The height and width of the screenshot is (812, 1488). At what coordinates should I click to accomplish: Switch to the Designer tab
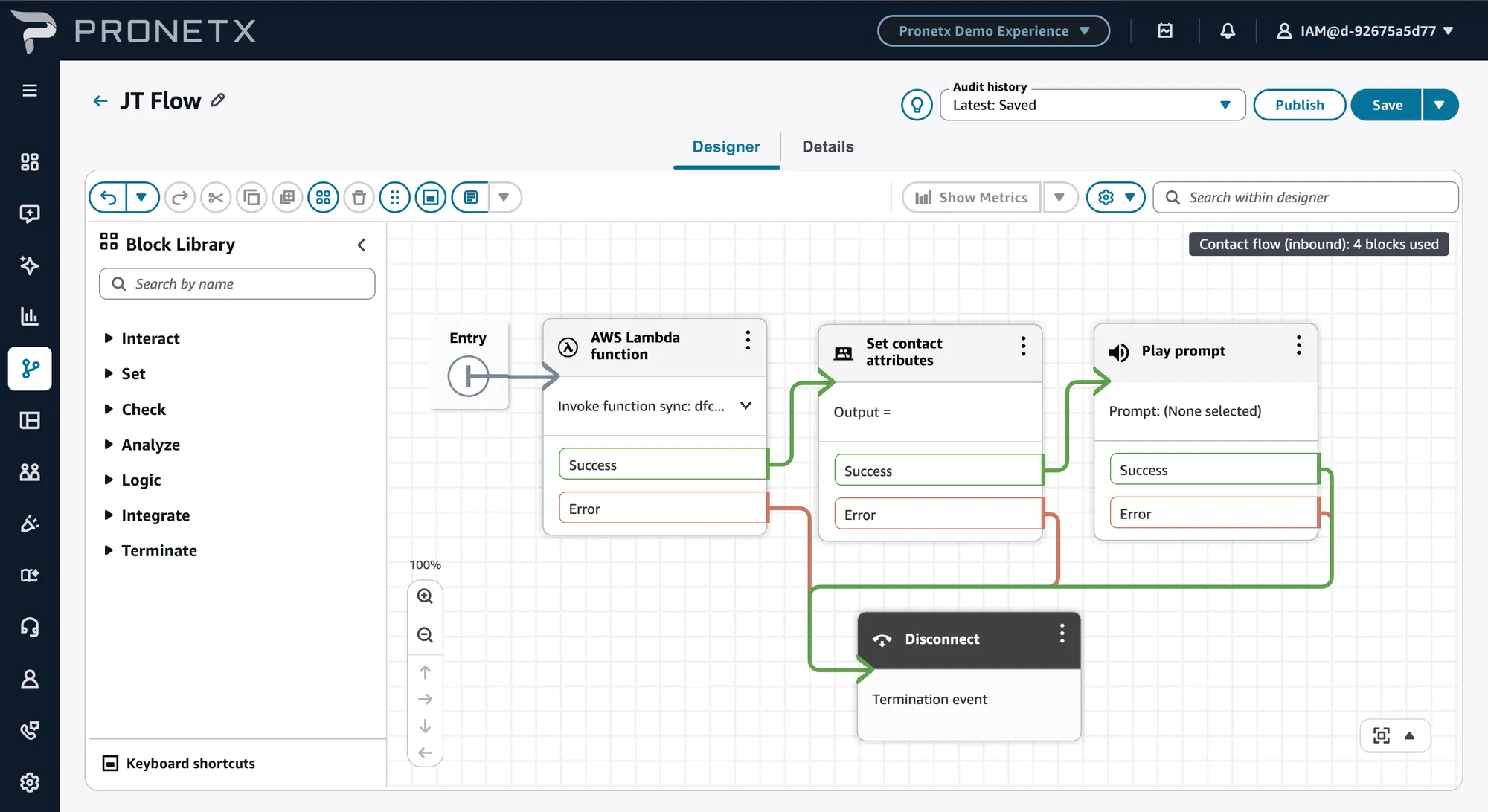726,146
